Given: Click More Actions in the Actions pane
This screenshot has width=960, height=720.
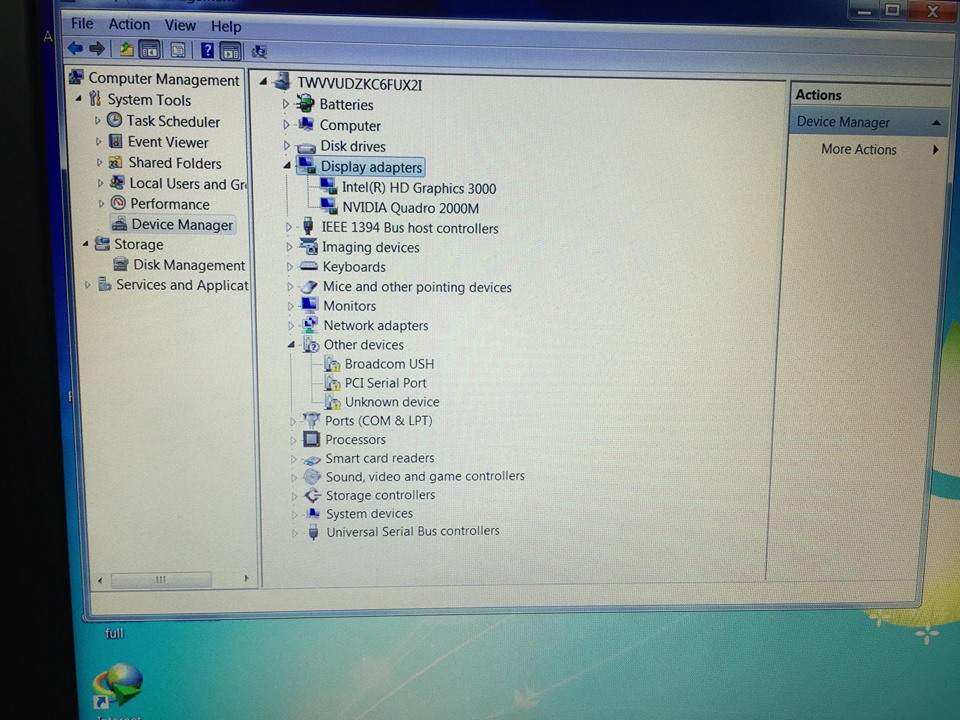Looking at the screenshot, I should pos(858,149).
